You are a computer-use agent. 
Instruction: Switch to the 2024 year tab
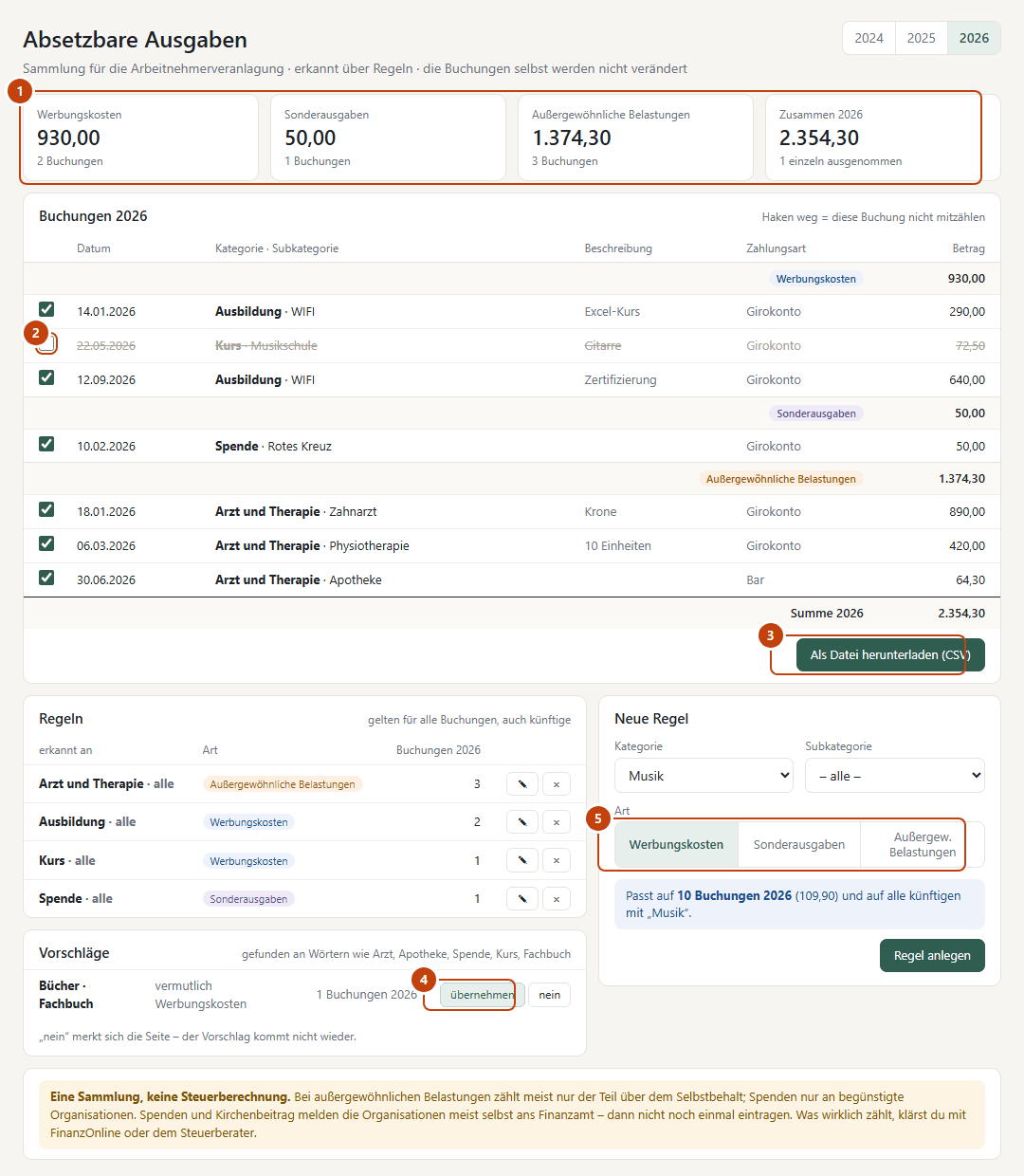[x=869, y=38]
